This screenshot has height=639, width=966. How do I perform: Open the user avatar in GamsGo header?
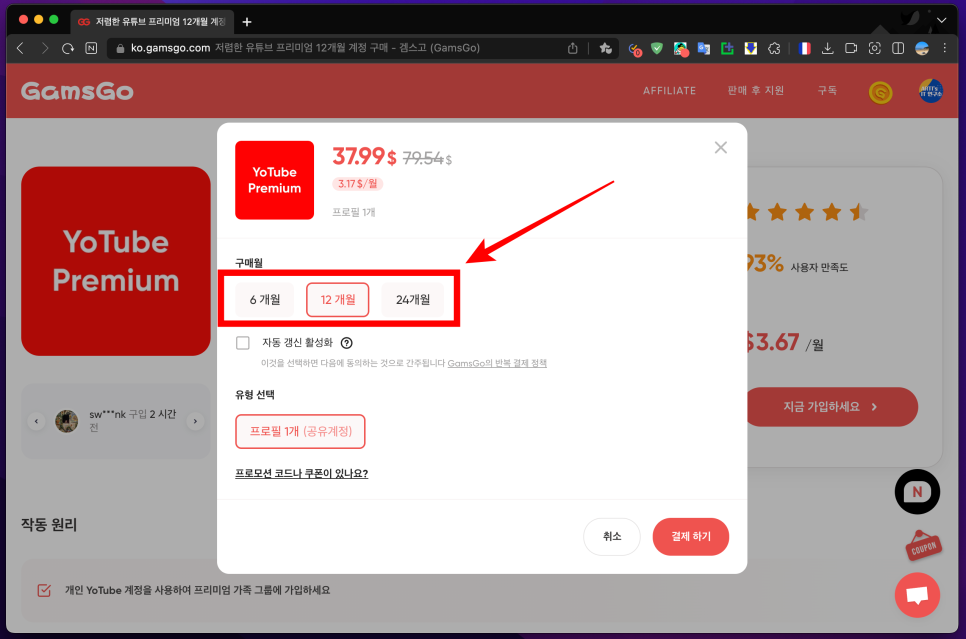coord(930,91)
